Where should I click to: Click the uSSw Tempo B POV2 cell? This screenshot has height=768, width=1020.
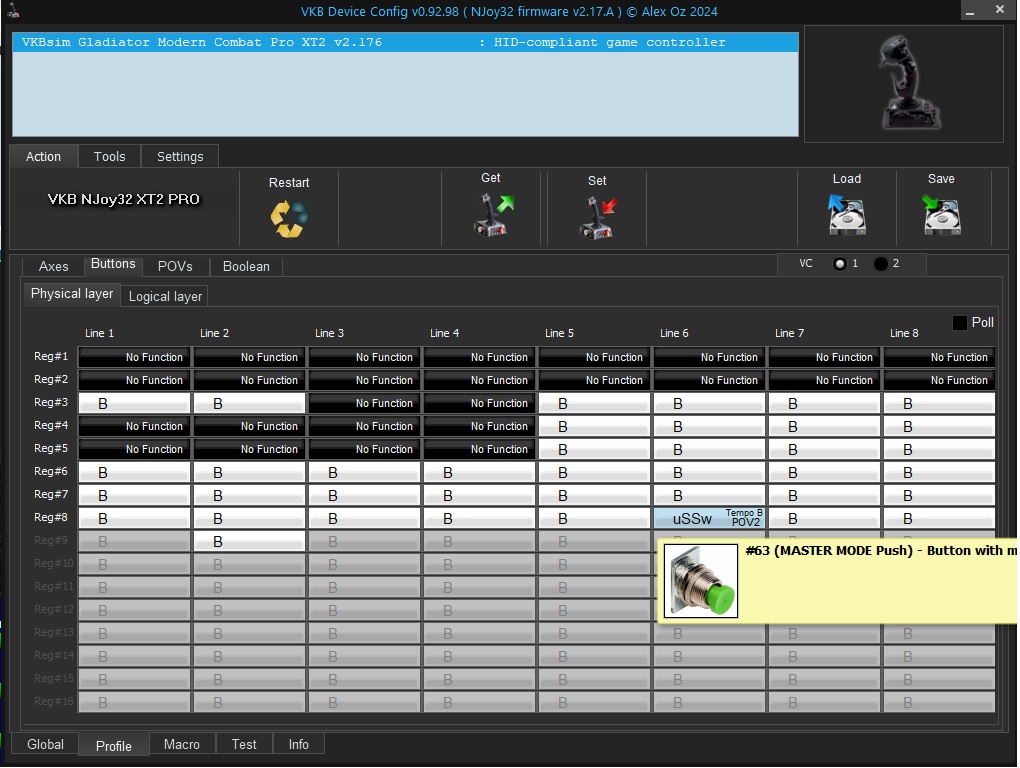(709, 518)
